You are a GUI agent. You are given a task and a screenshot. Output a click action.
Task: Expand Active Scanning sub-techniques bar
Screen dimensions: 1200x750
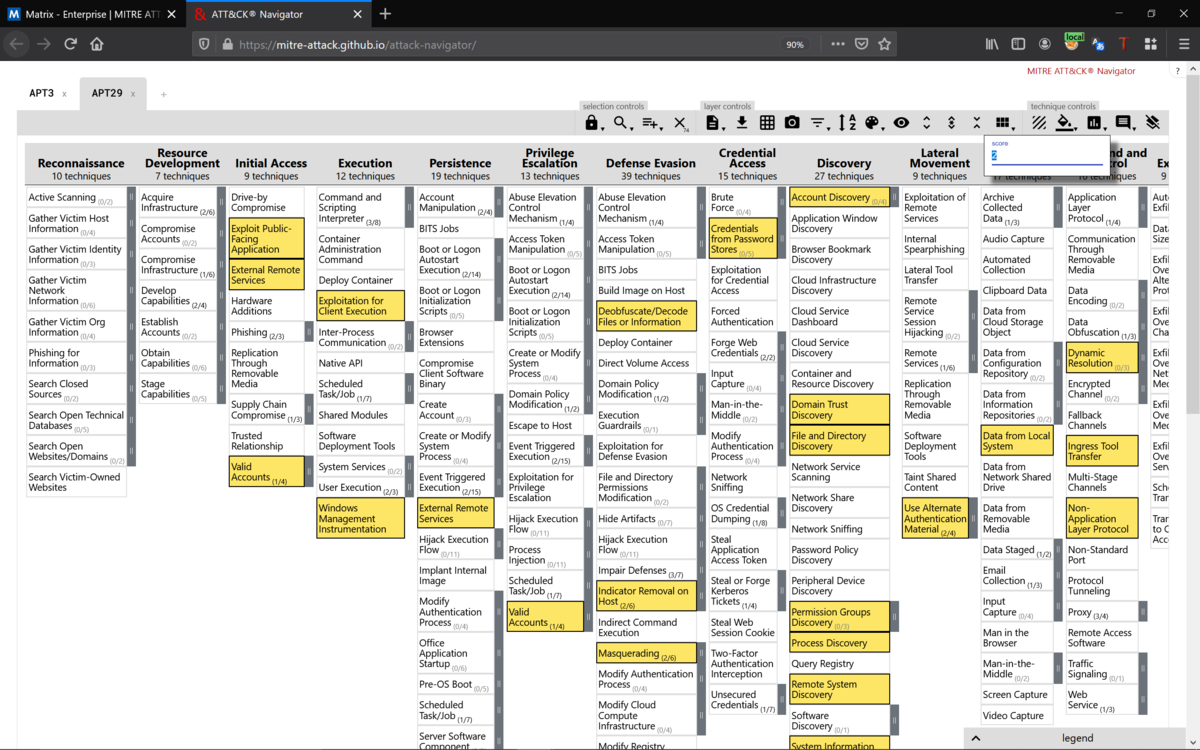(130, 198)
